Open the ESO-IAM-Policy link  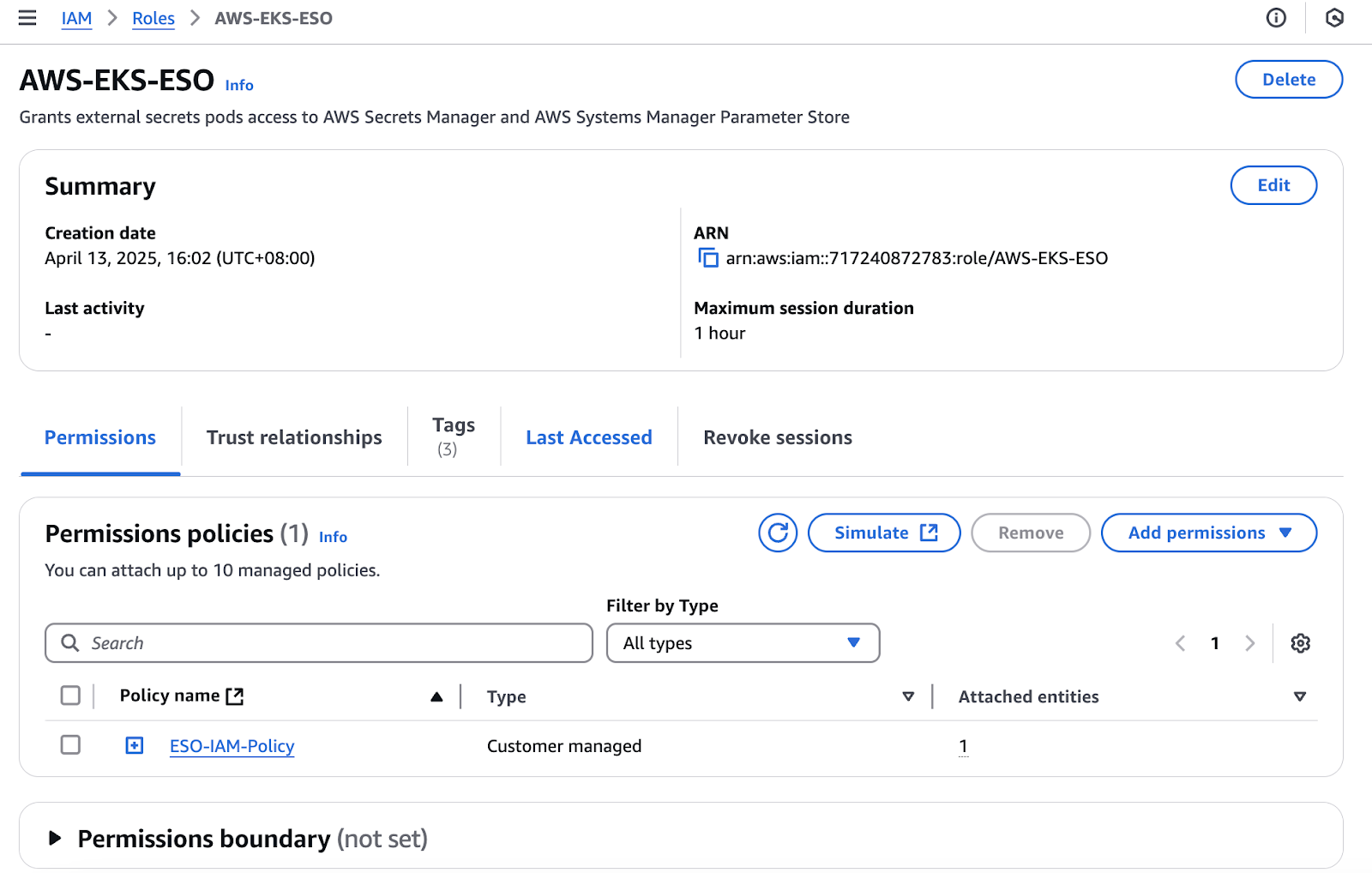click(232, 746)
